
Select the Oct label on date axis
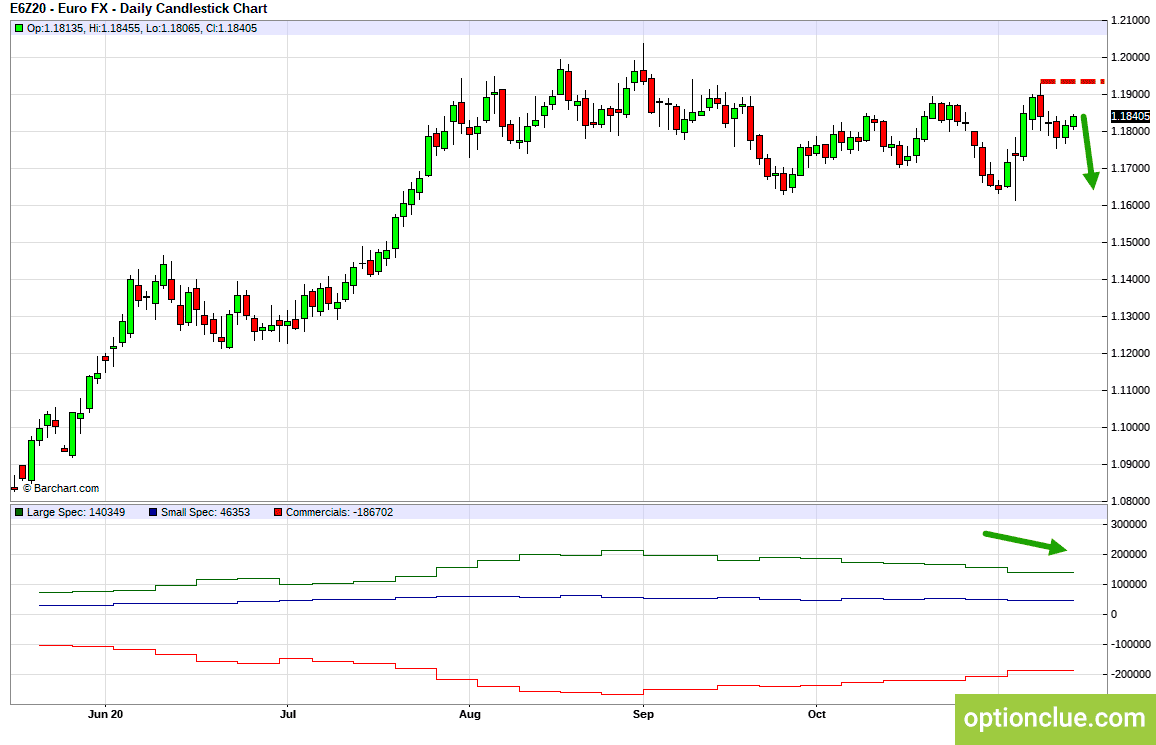pos(816,714)
